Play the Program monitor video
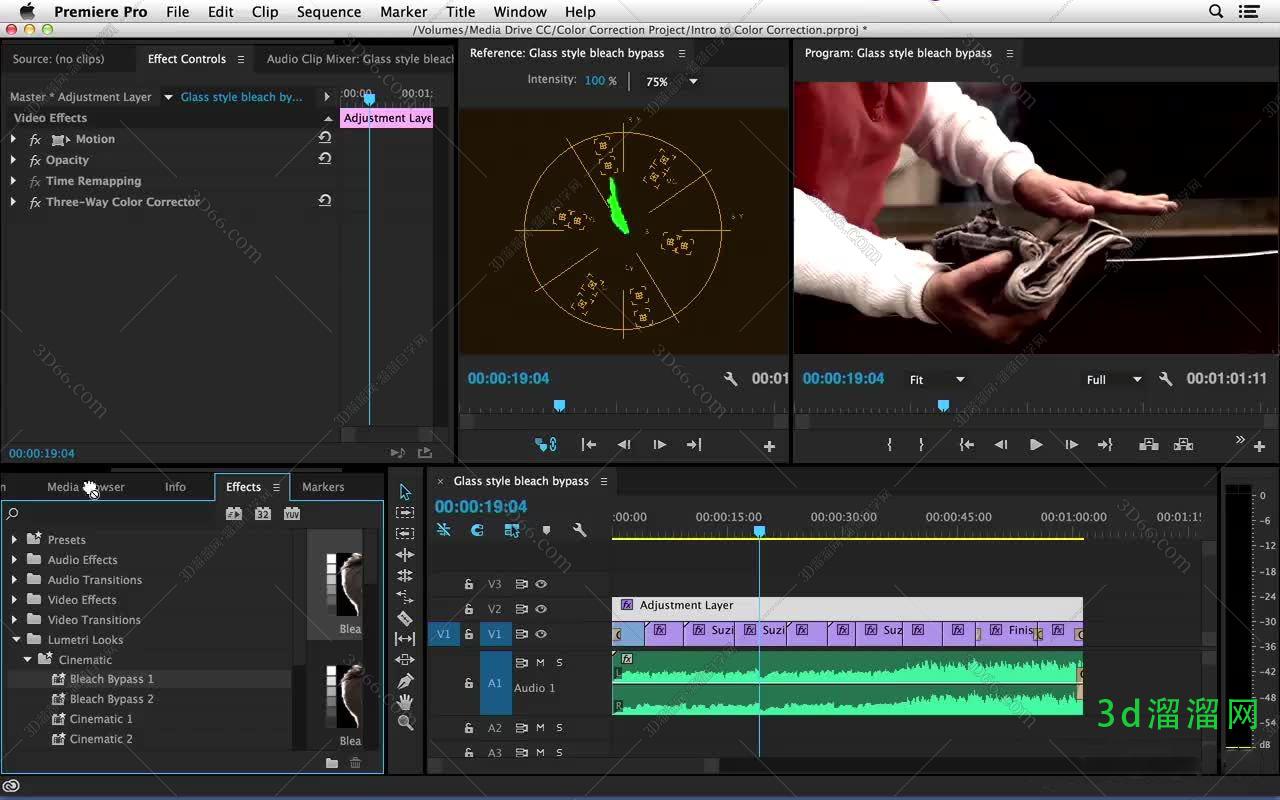The height and width of the screenshot is (800, 1280). (1035, 445)
